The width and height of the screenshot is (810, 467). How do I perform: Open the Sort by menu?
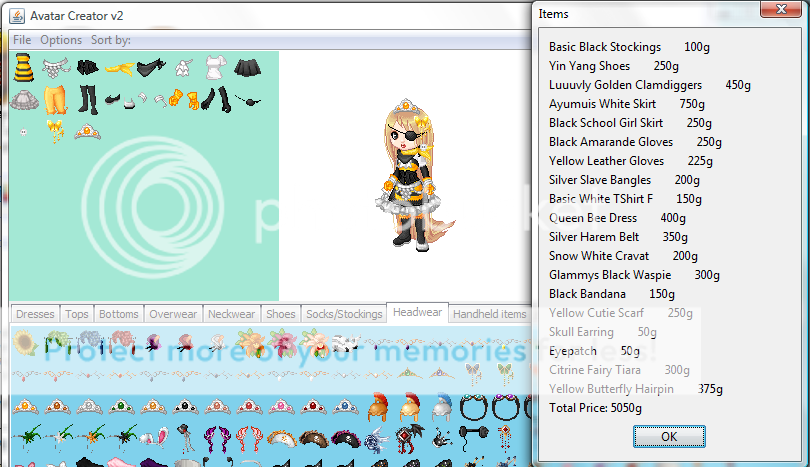point(110,40)
